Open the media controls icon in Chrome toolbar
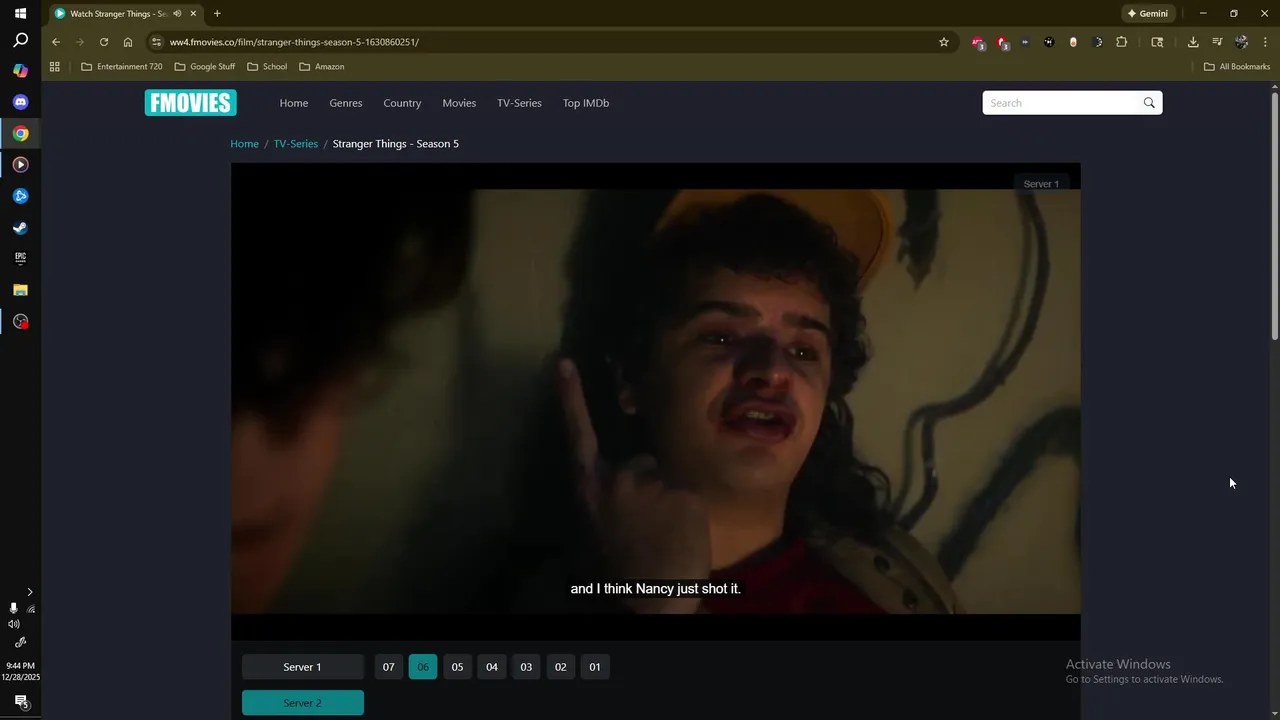The image size is (1280, 720). tap(1217, 42)
